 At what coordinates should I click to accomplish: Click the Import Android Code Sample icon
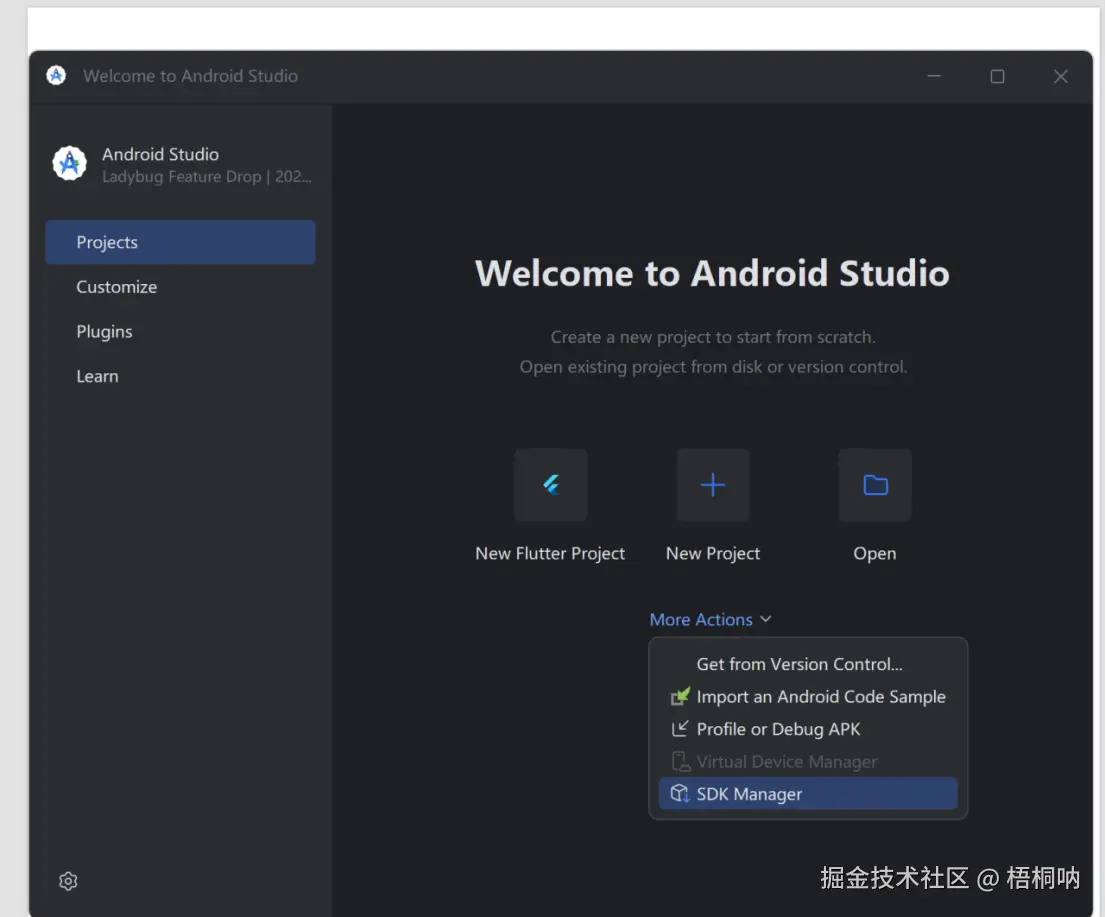(680, 697)
